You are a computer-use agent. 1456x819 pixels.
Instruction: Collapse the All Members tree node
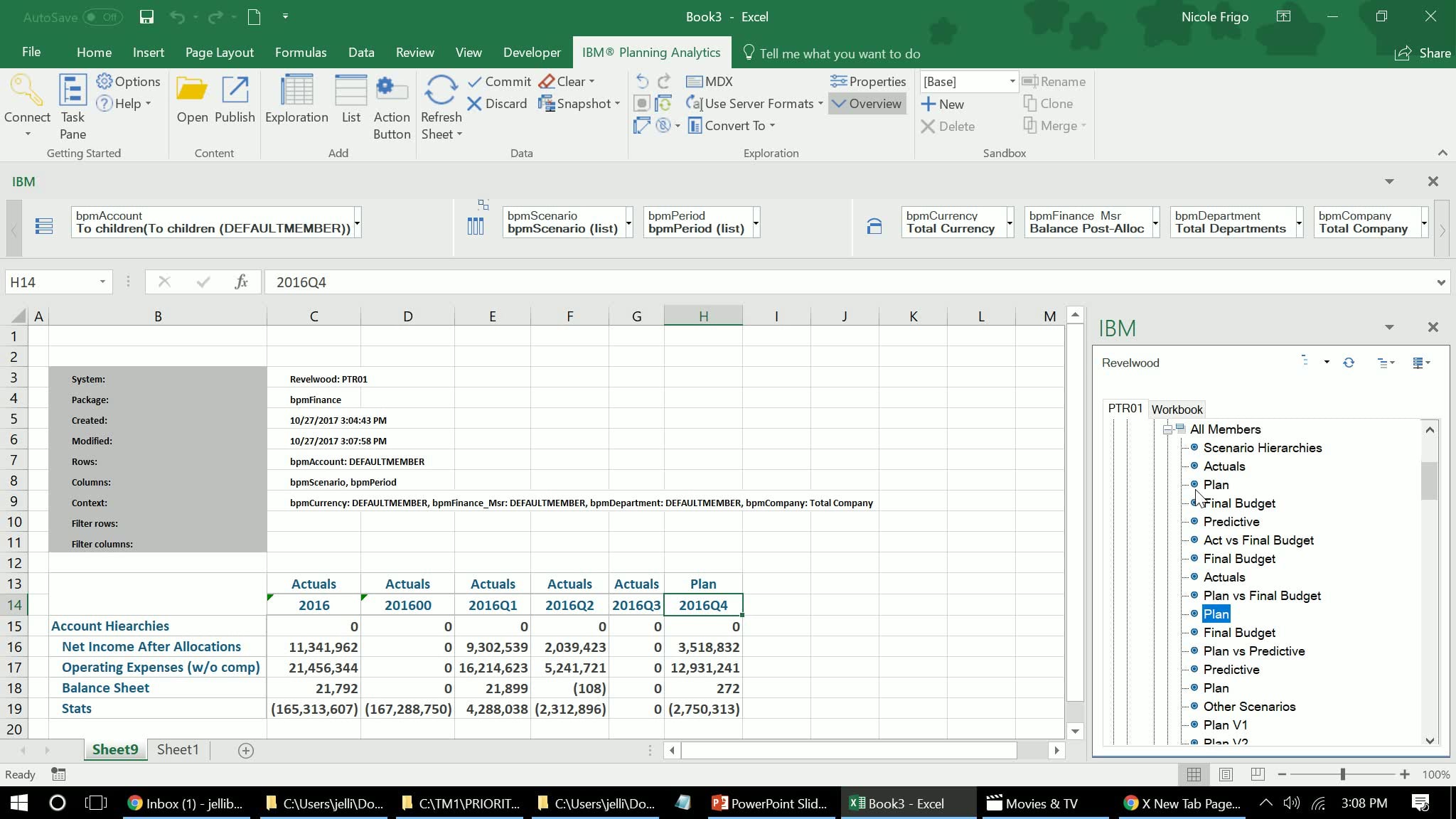1167,429
